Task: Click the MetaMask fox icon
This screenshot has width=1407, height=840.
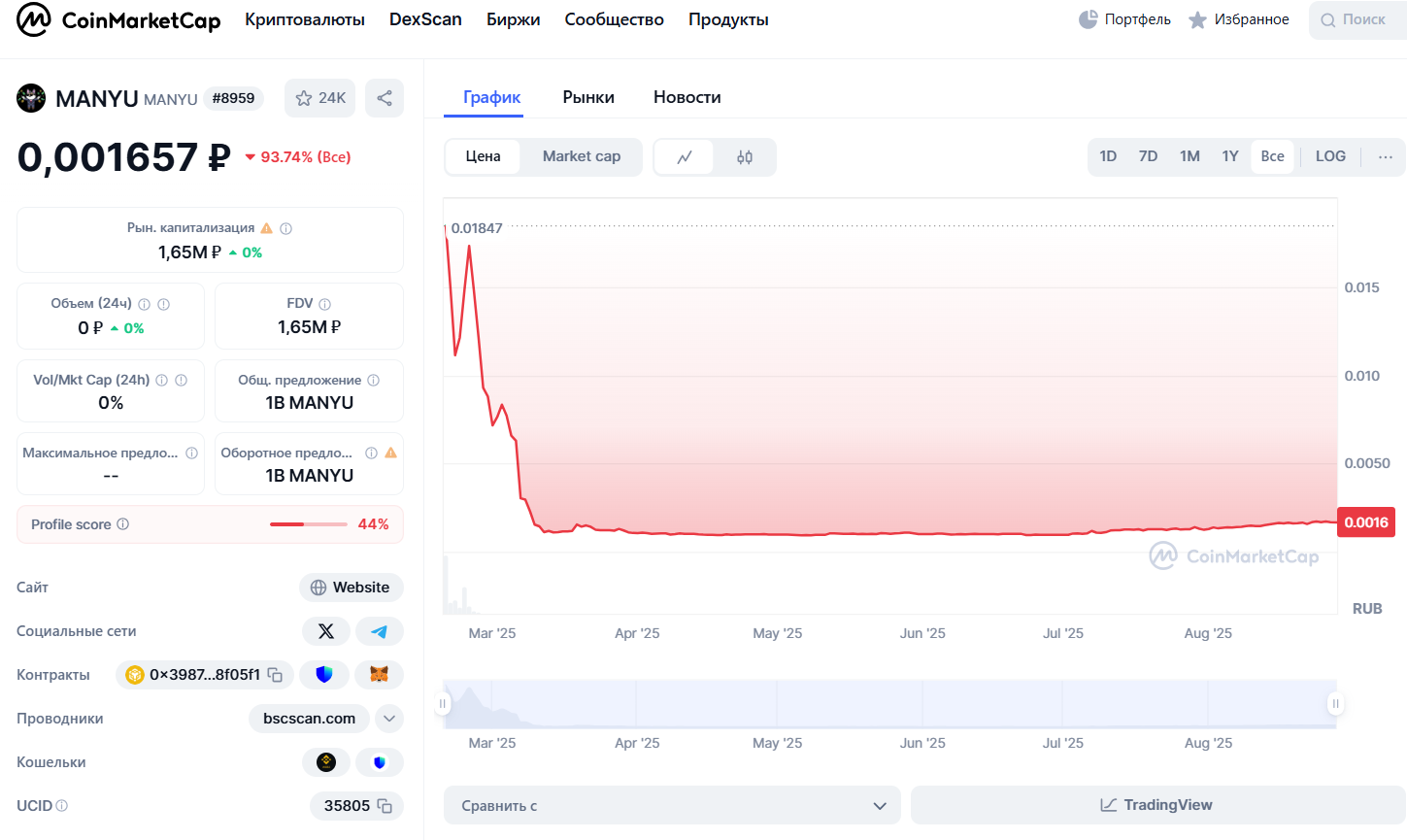Action: tap(380, 675)
